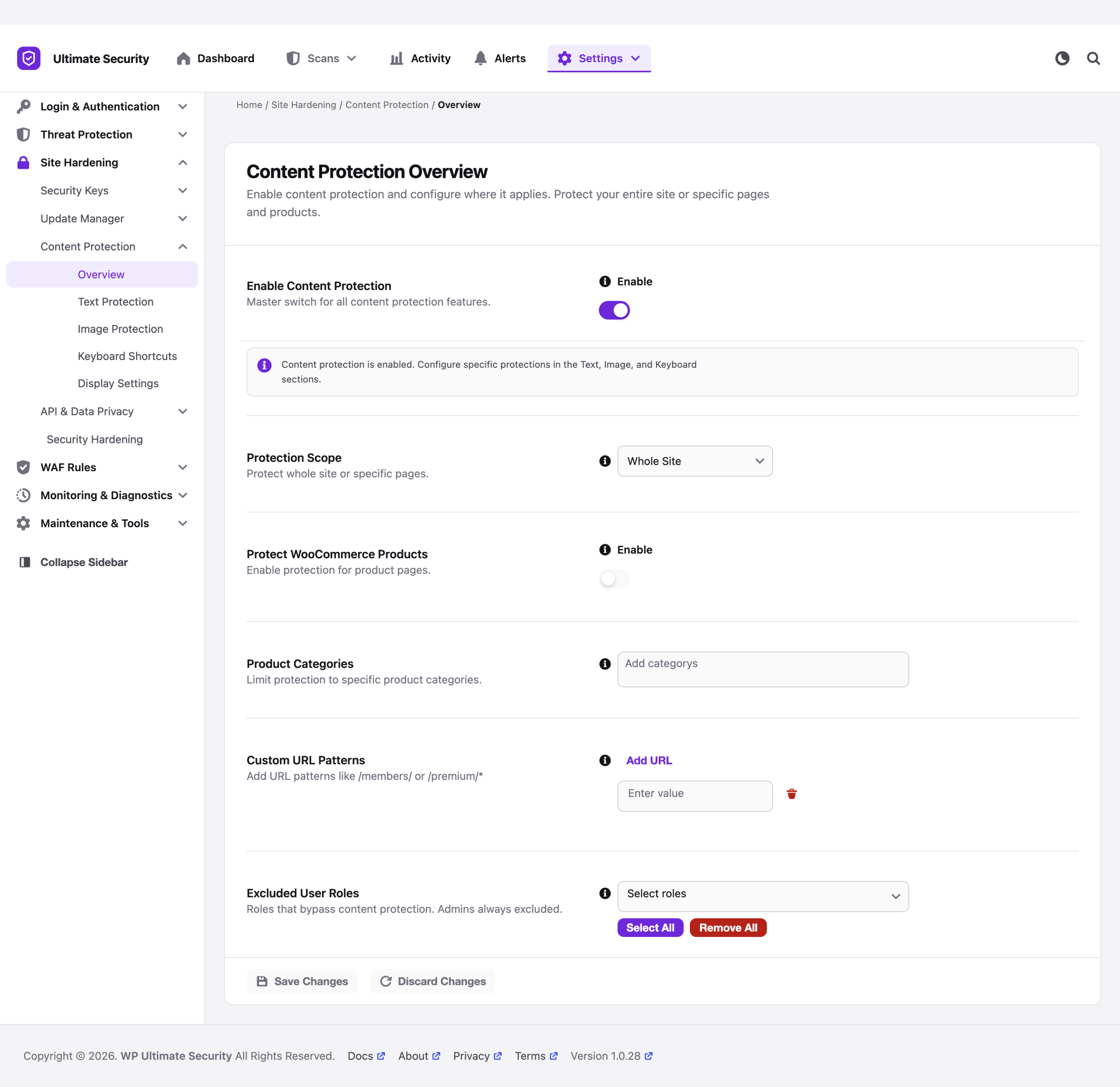This screenshot has width=1120, height=1087.
Task: Expand Threat Protection sidebar section
Action: 102,134
